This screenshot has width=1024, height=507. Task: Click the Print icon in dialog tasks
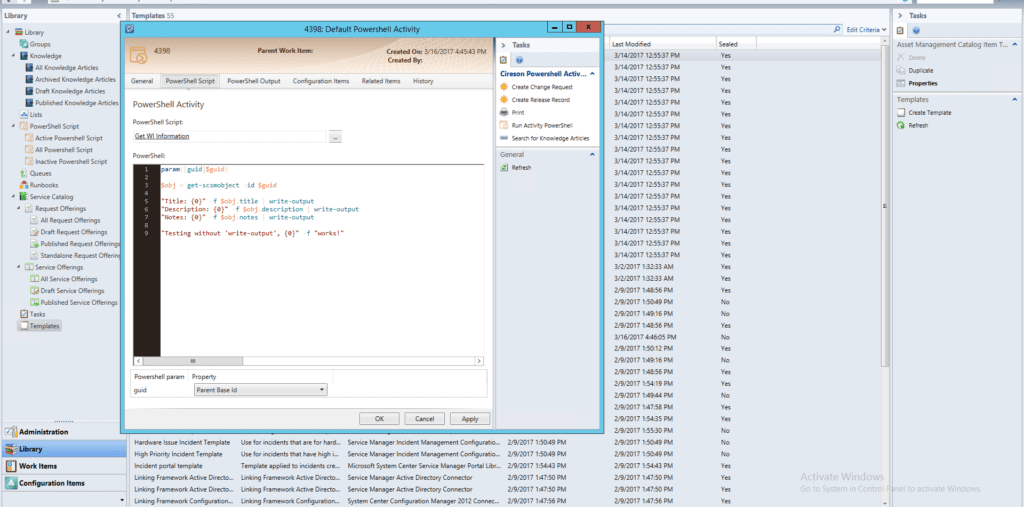coord(504,112)
